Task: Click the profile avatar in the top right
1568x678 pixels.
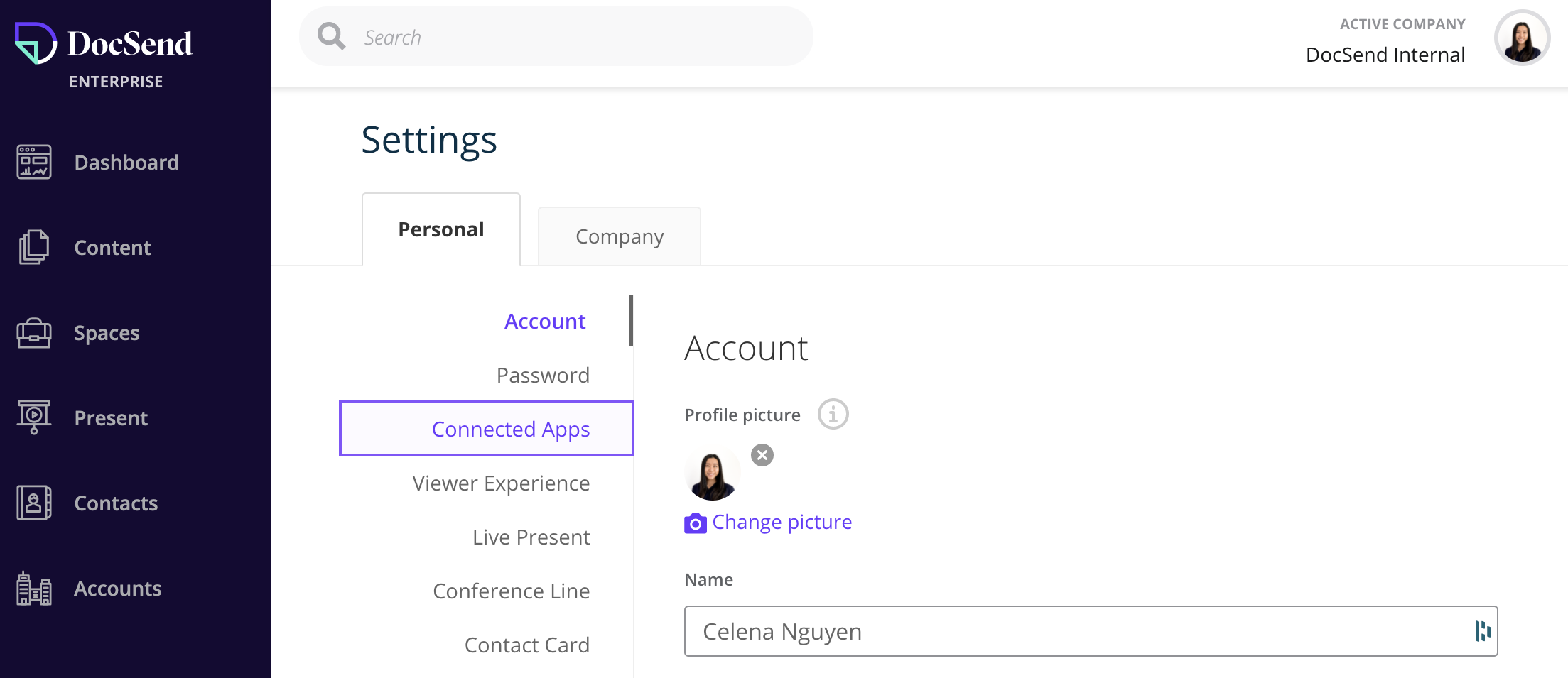Action: pyautogui.click(x=1522, y=38)
